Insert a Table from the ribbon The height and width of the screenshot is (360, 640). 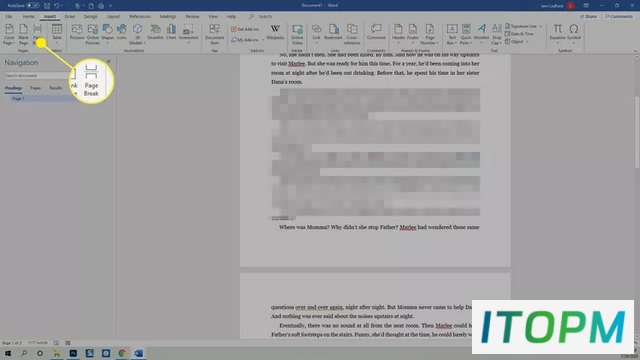click(x=57, y=34)
